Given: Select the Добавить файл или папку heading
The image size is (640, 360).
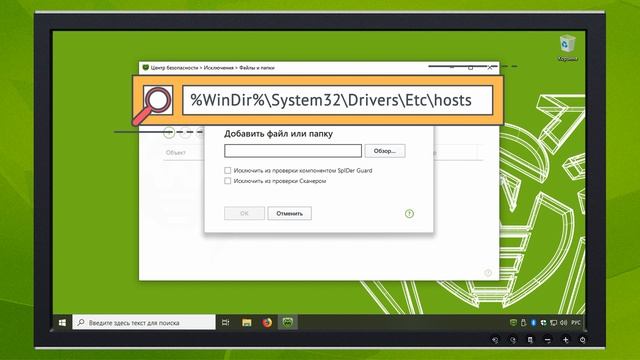Looking at the screenshot, I should click(278, 134).
